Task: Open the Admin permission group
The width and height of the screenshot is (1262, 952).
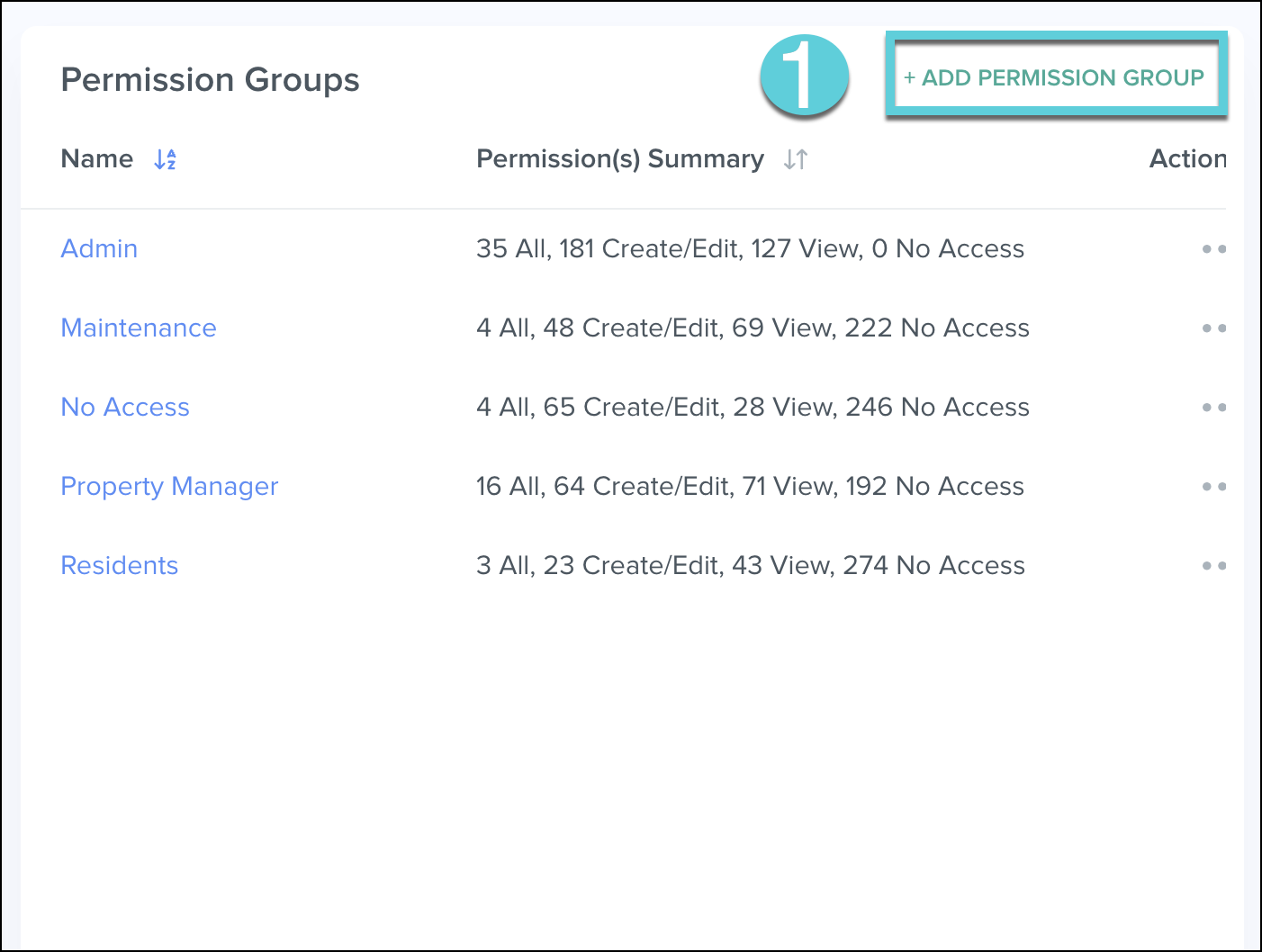Action: tap(99, 248)
